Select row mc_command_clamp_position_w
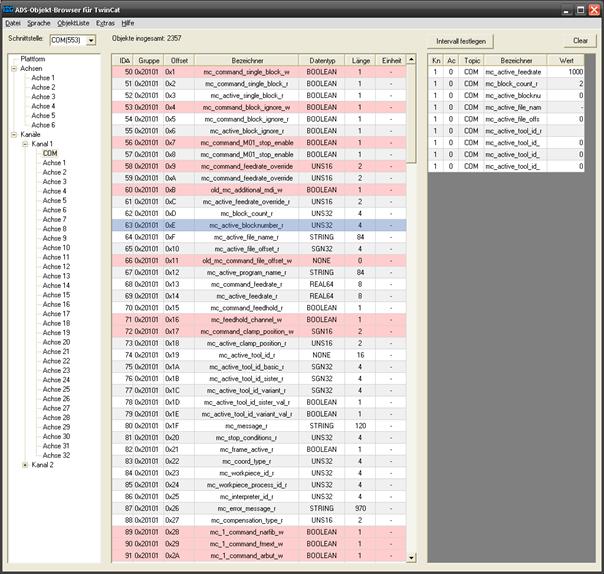This screenshot has height=574, width=604. click(259, 332)
